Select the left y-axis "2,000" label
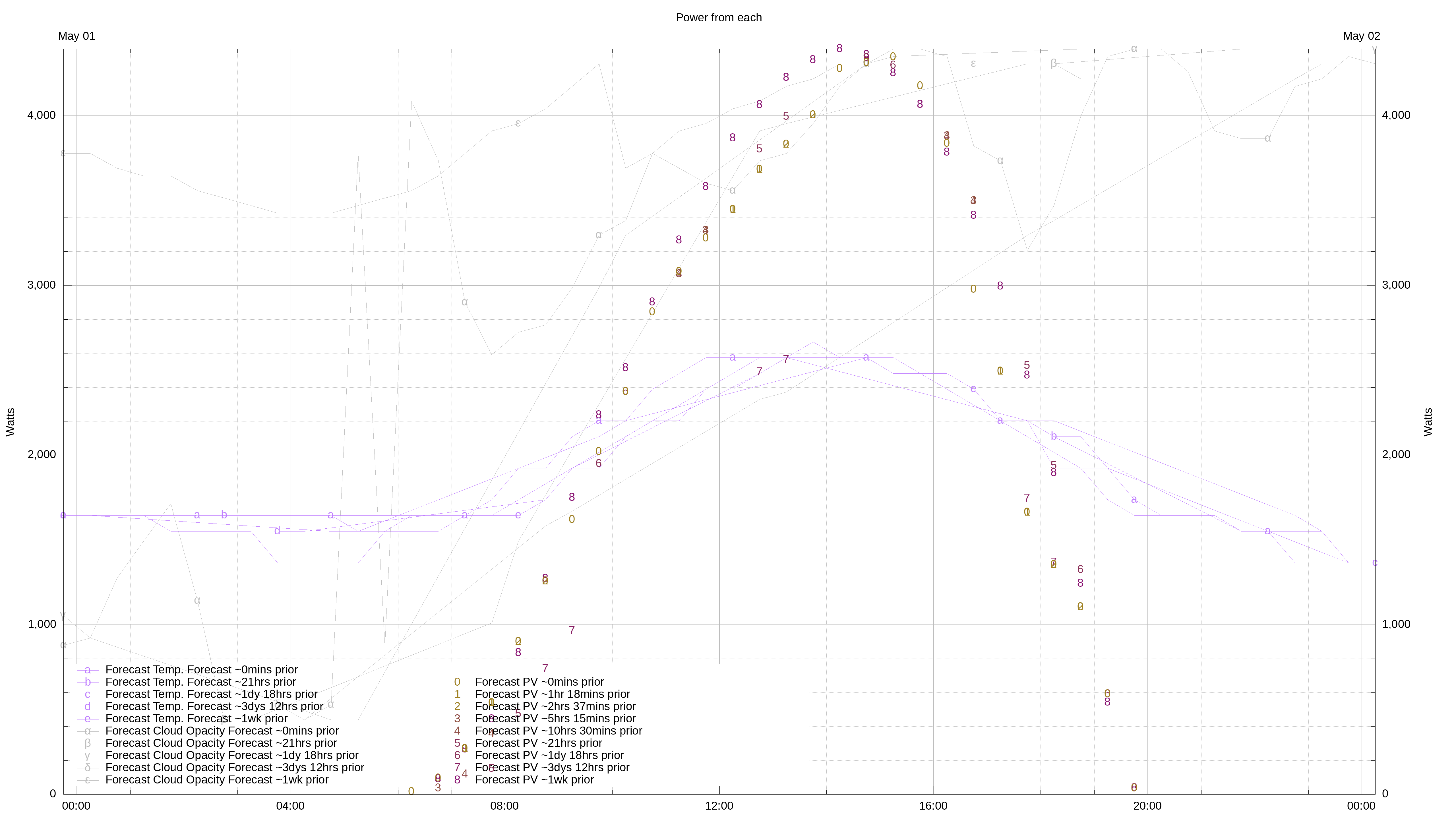This screenshot has height=819, width=1456. click(42, 454)
